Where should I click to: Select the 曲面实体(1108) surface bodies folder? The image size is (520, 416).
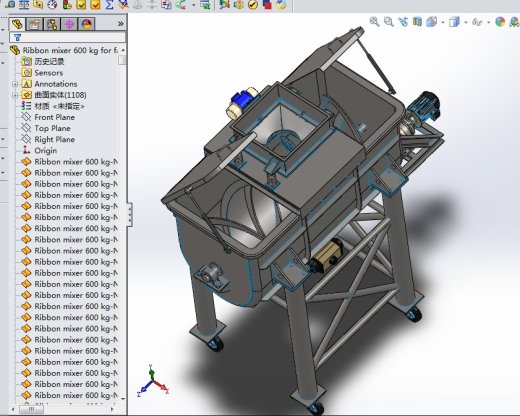(54, 95)
